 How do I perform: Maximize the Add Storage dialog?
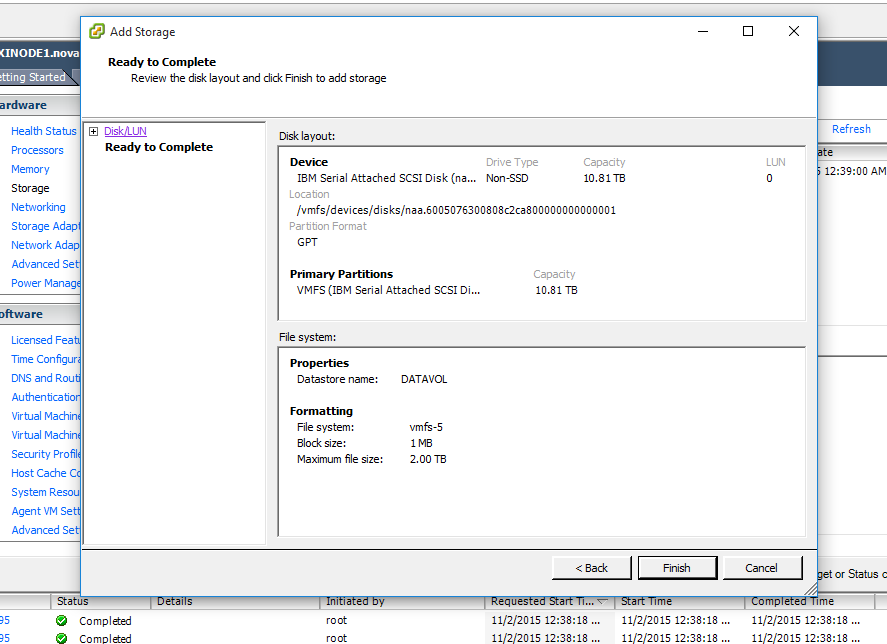tap(748, 31)
